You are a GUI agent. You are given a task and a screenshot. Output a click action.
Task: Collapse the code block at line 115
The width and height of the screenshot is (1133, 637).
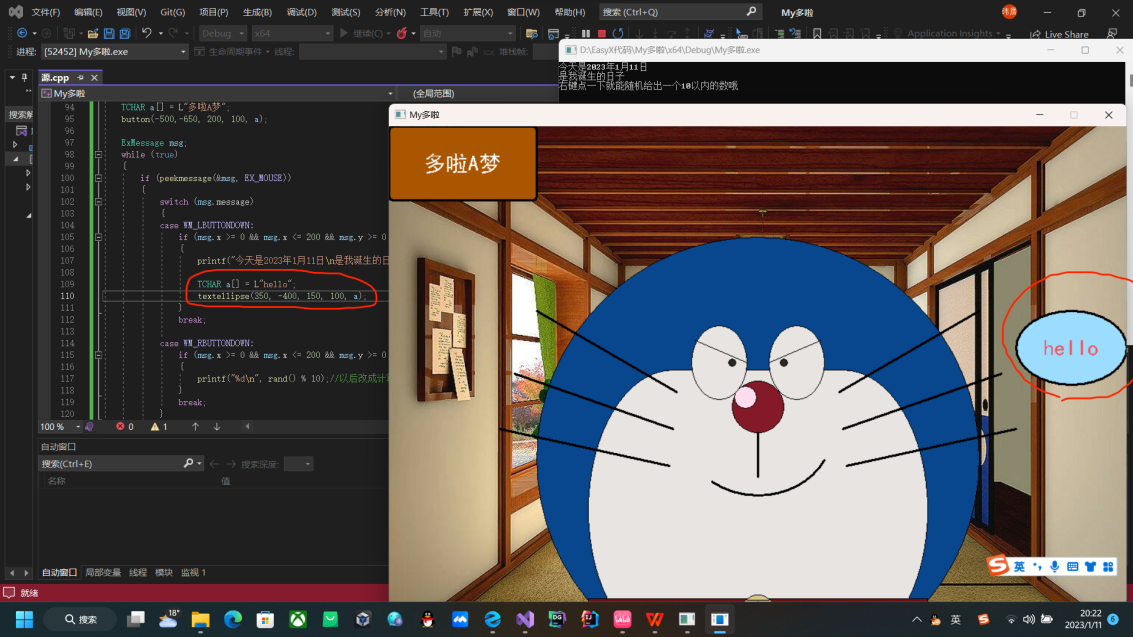(x=98, y=355)
